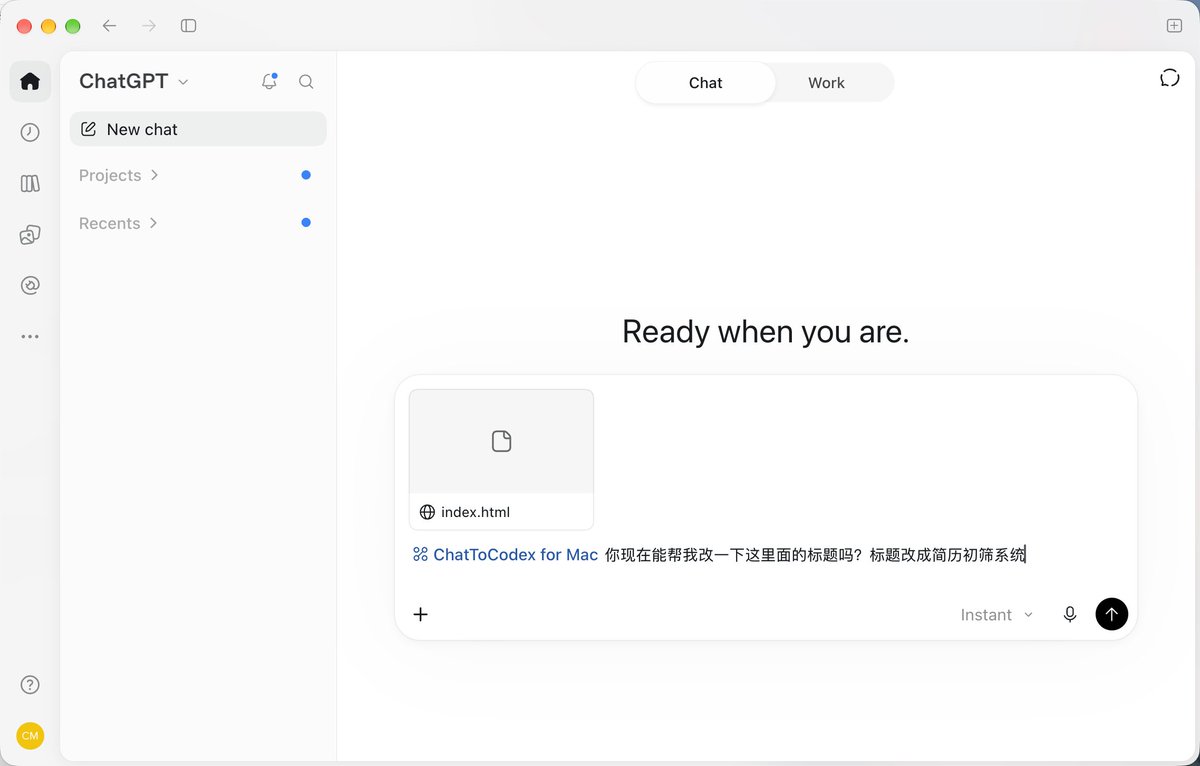Click the index.html file name

[x=475, y=512]
